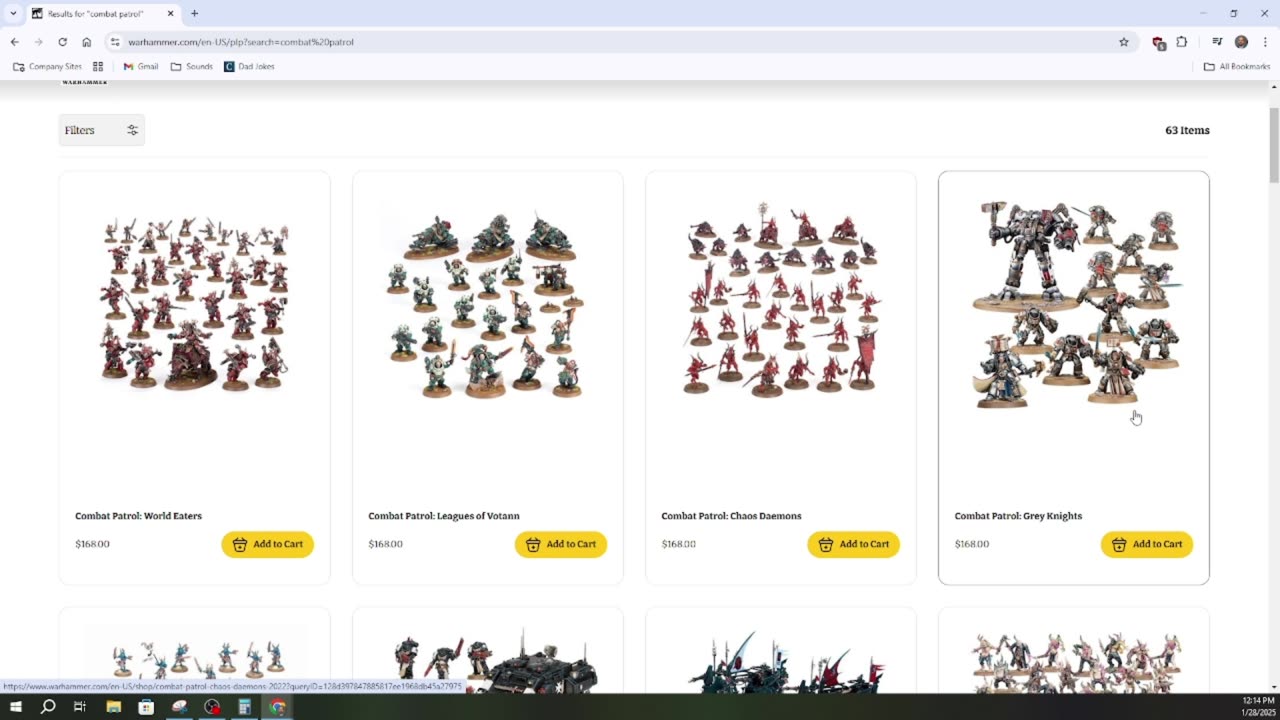The width and height of the screenshot is (1280, 720).
Task: View site information icon in address bar
Action: click(116, 42)
